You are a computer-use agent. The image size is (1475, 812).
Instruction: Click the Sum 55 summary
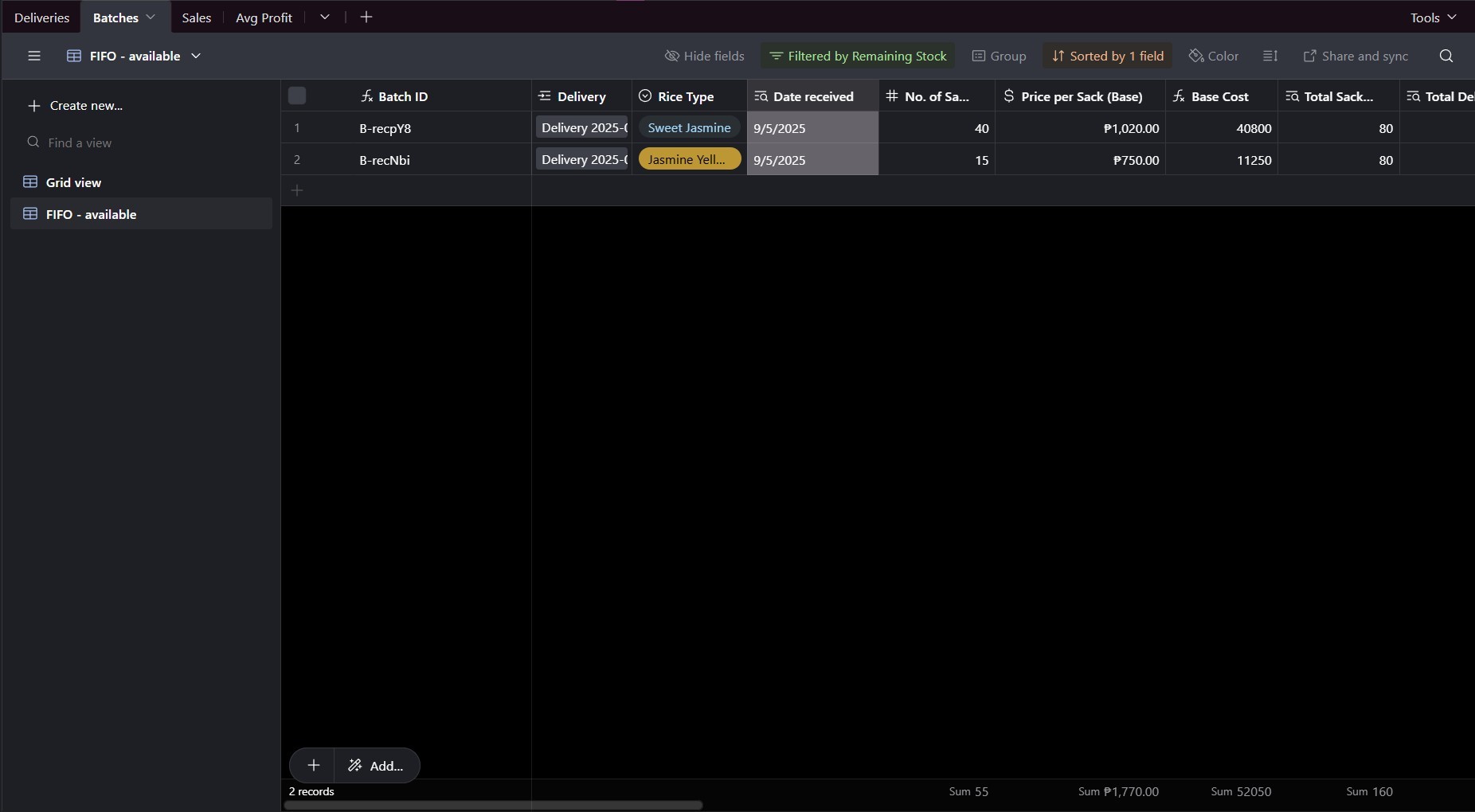click(x=968, y=791)
